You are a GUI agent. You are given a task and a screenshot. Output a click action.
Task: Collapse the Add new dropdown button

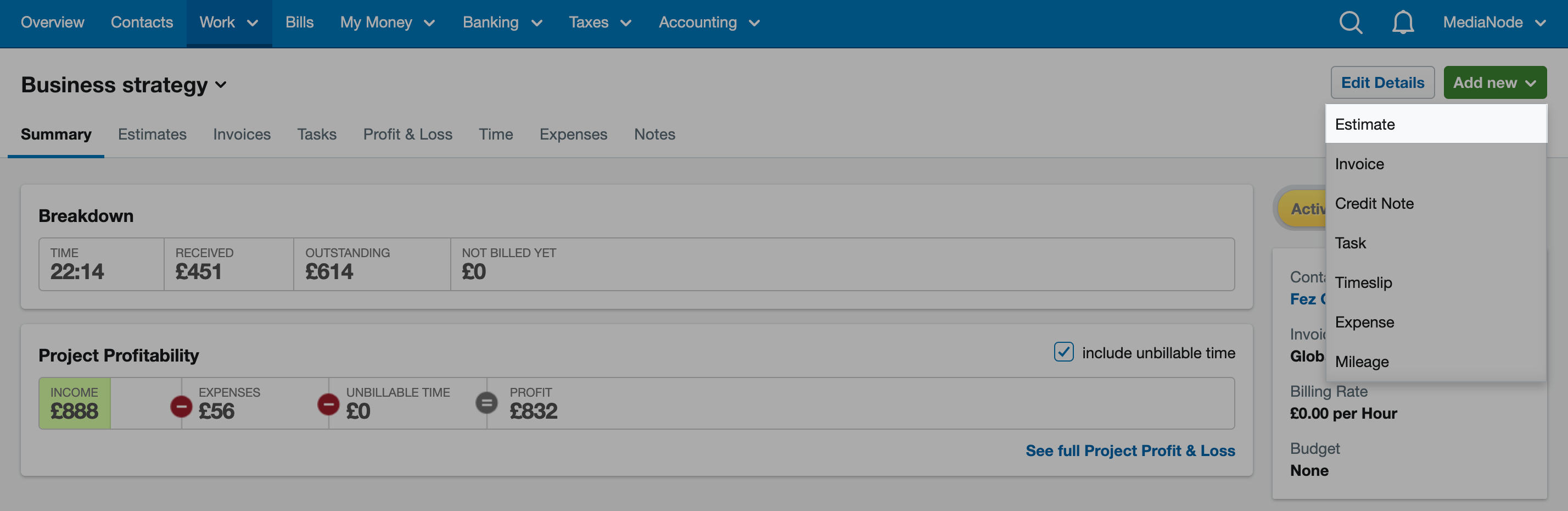[1494, 82]
